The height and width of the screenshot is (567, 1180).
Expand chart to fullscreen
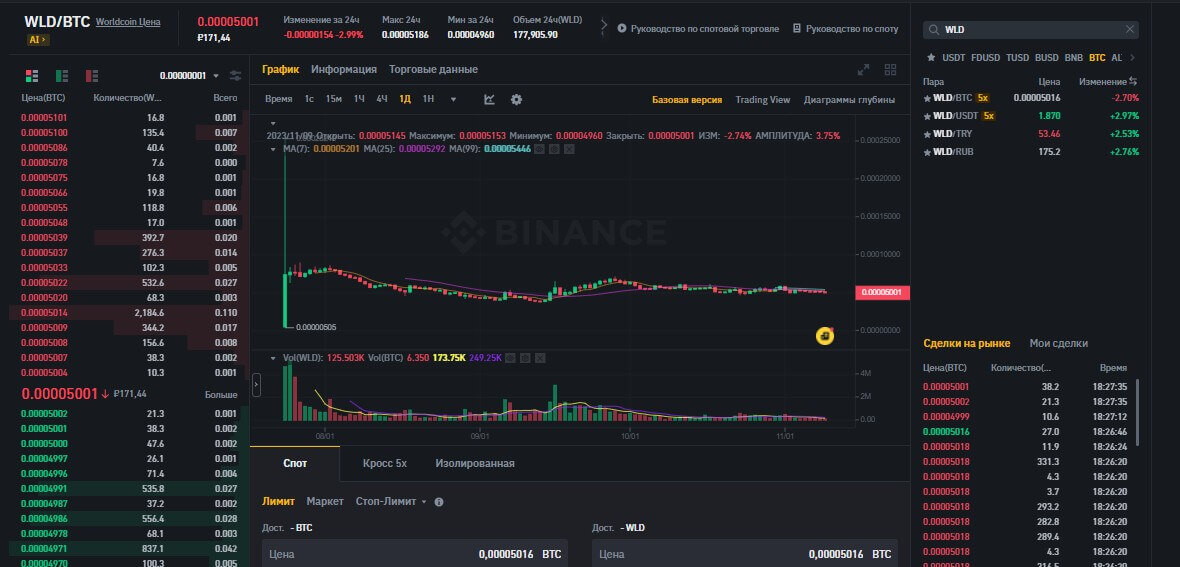pyautogui.click(x=863, y=70)
